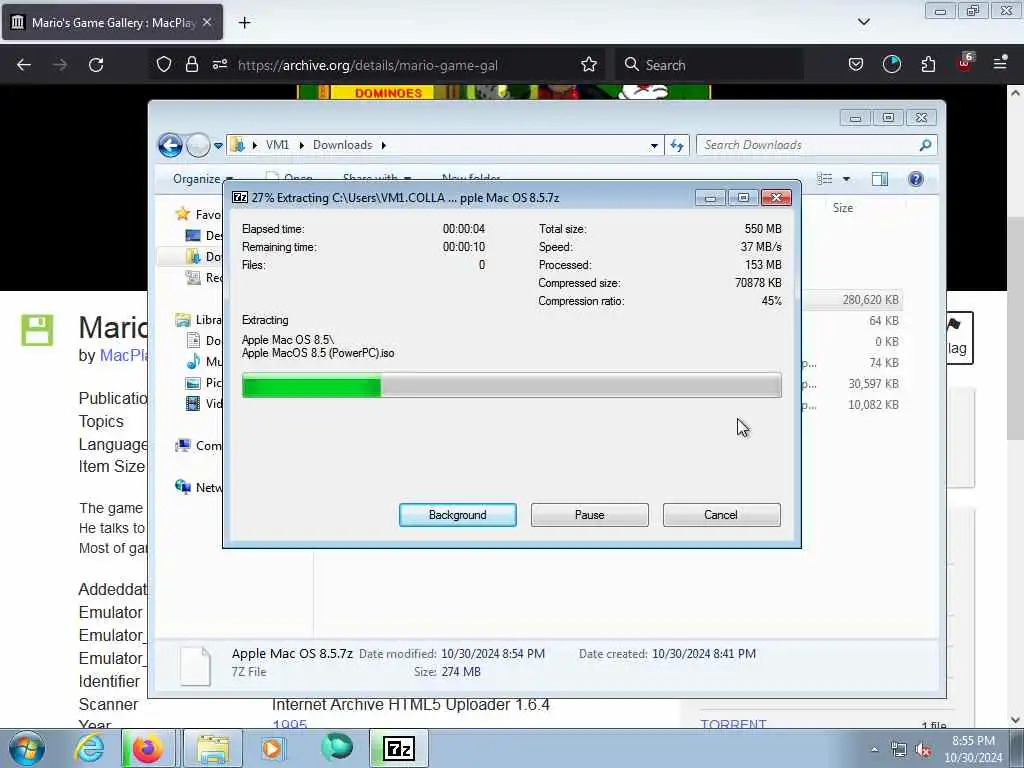The image size is (1024, 768).
Task: Refresh the Downloads folder view
Action: pyautogui.click(x=677, y=145)
